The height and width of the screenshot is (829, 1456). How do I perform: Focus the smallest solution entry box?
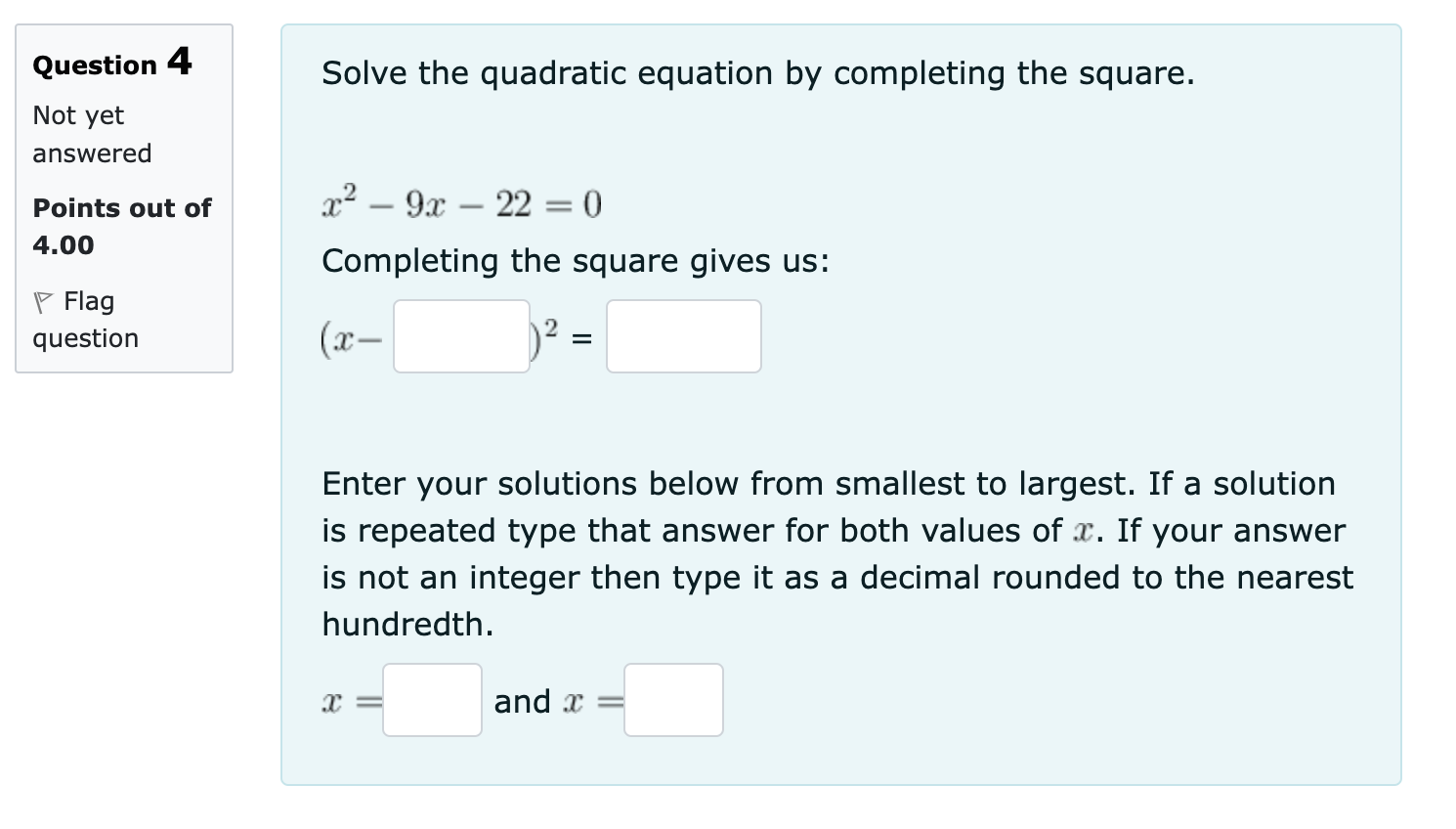point(432,700)
